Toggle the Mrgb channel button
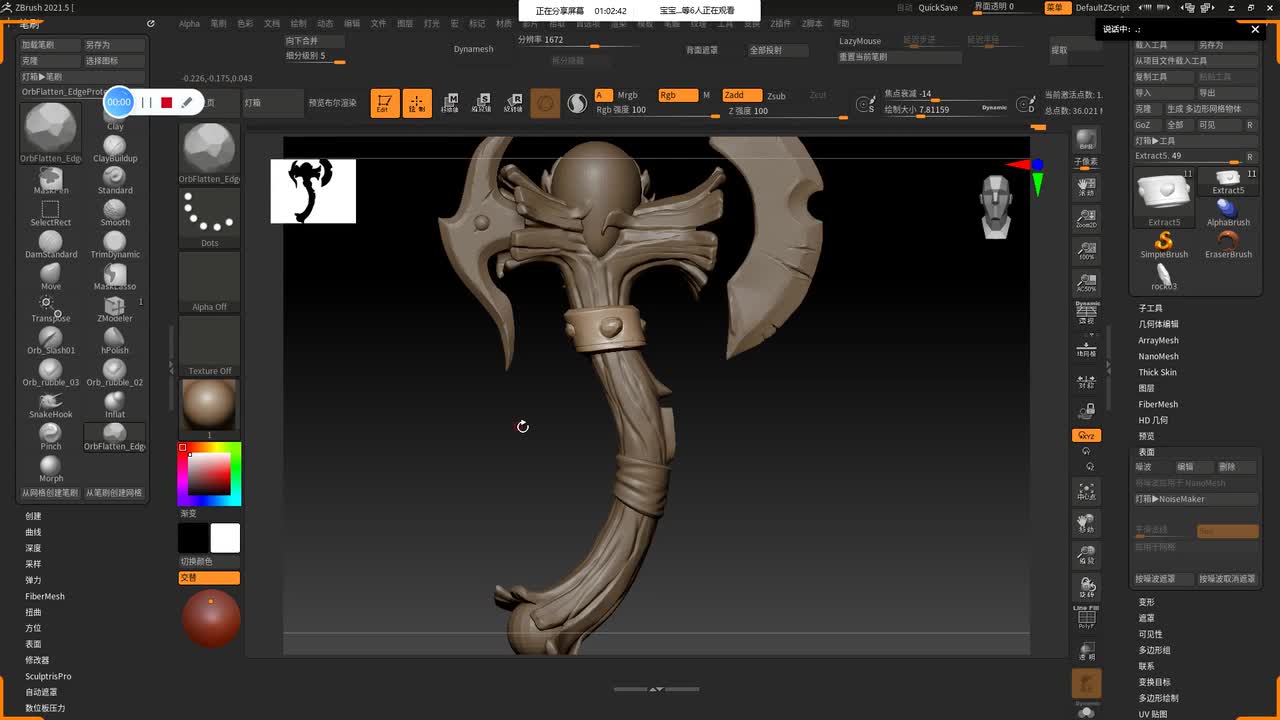 click(x=627, y=95)
